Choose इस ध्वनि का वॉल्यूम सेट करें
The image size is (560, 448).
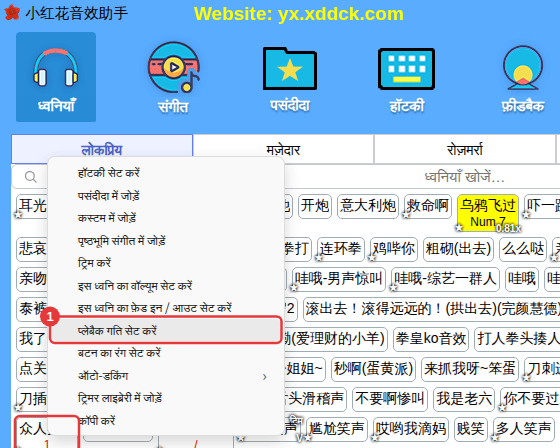[166, 285]
